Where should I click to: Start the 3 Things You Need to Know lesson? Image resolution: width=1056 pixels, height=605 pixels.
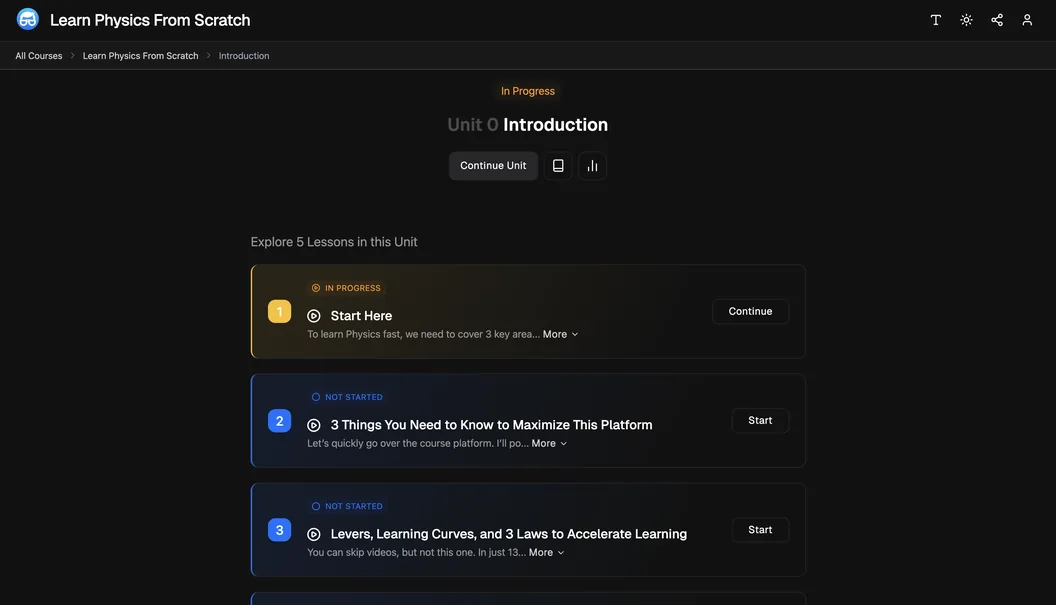click(x=760, y=420)
